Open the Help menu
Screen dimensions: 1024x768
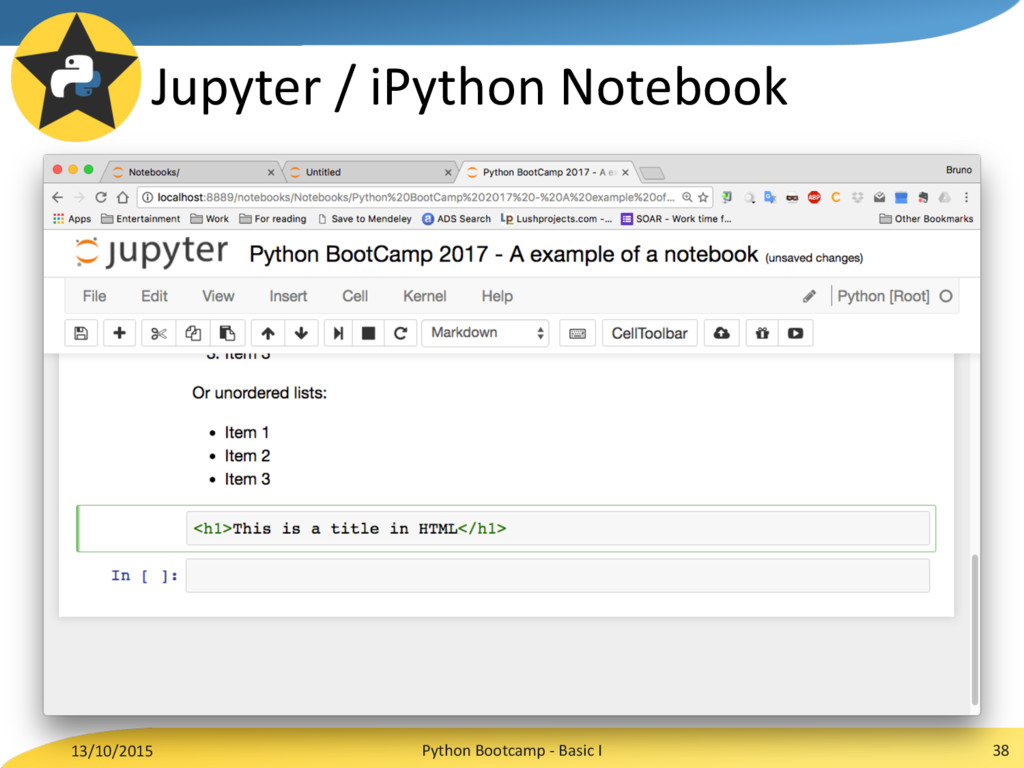pos(497,296)
